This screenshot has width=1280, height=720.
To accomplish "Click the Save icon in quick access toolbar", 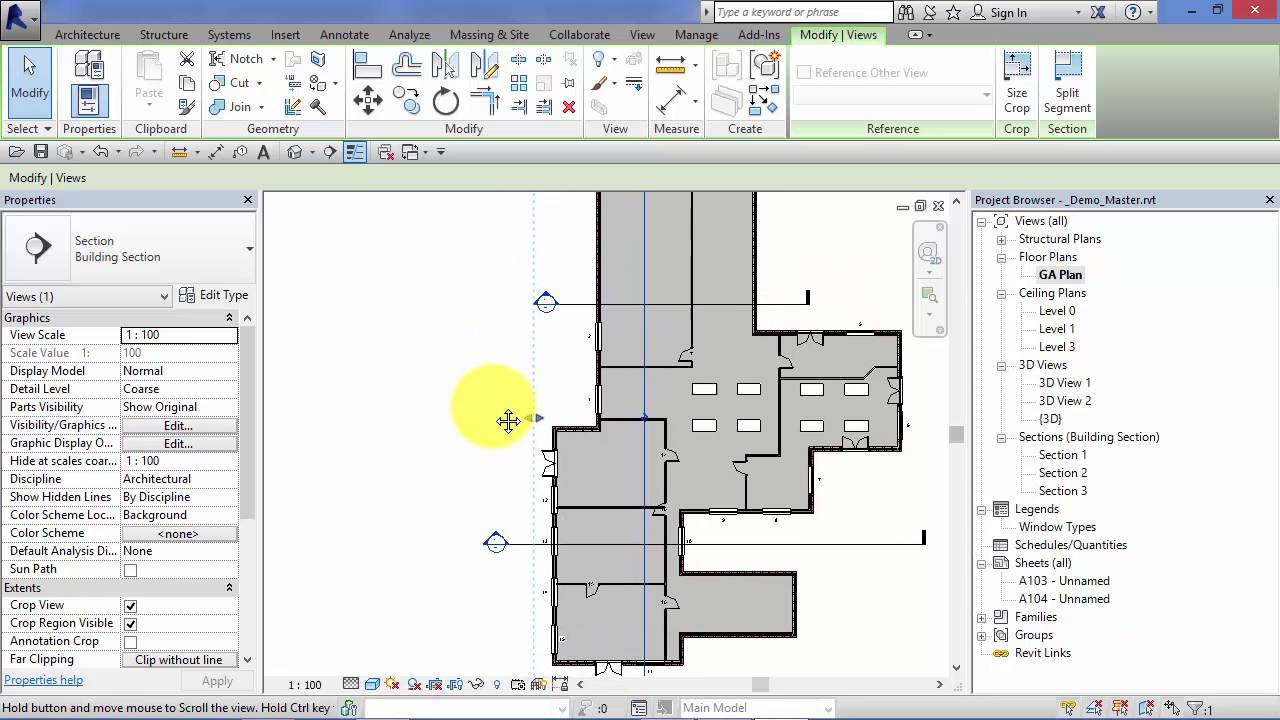I will 41,152.
